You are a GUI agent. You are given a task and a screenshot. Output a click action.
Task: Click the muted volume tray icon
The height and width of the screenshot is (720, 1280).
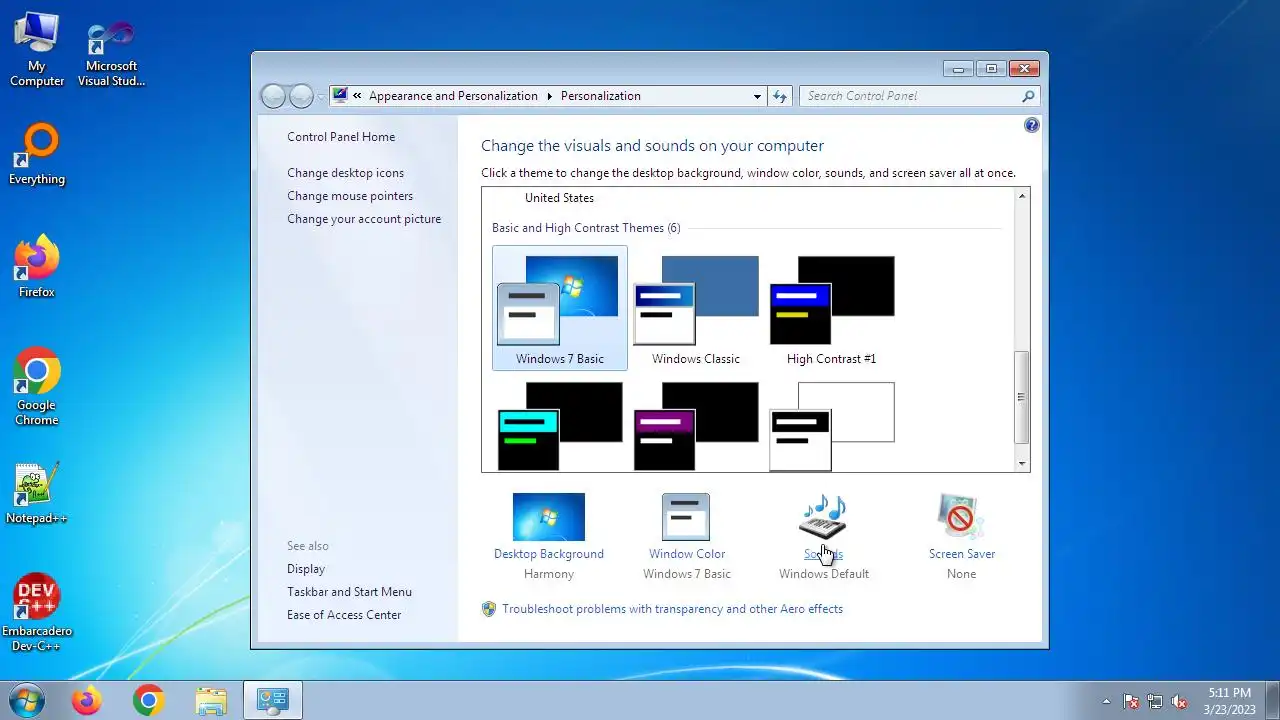(1180, 701)
